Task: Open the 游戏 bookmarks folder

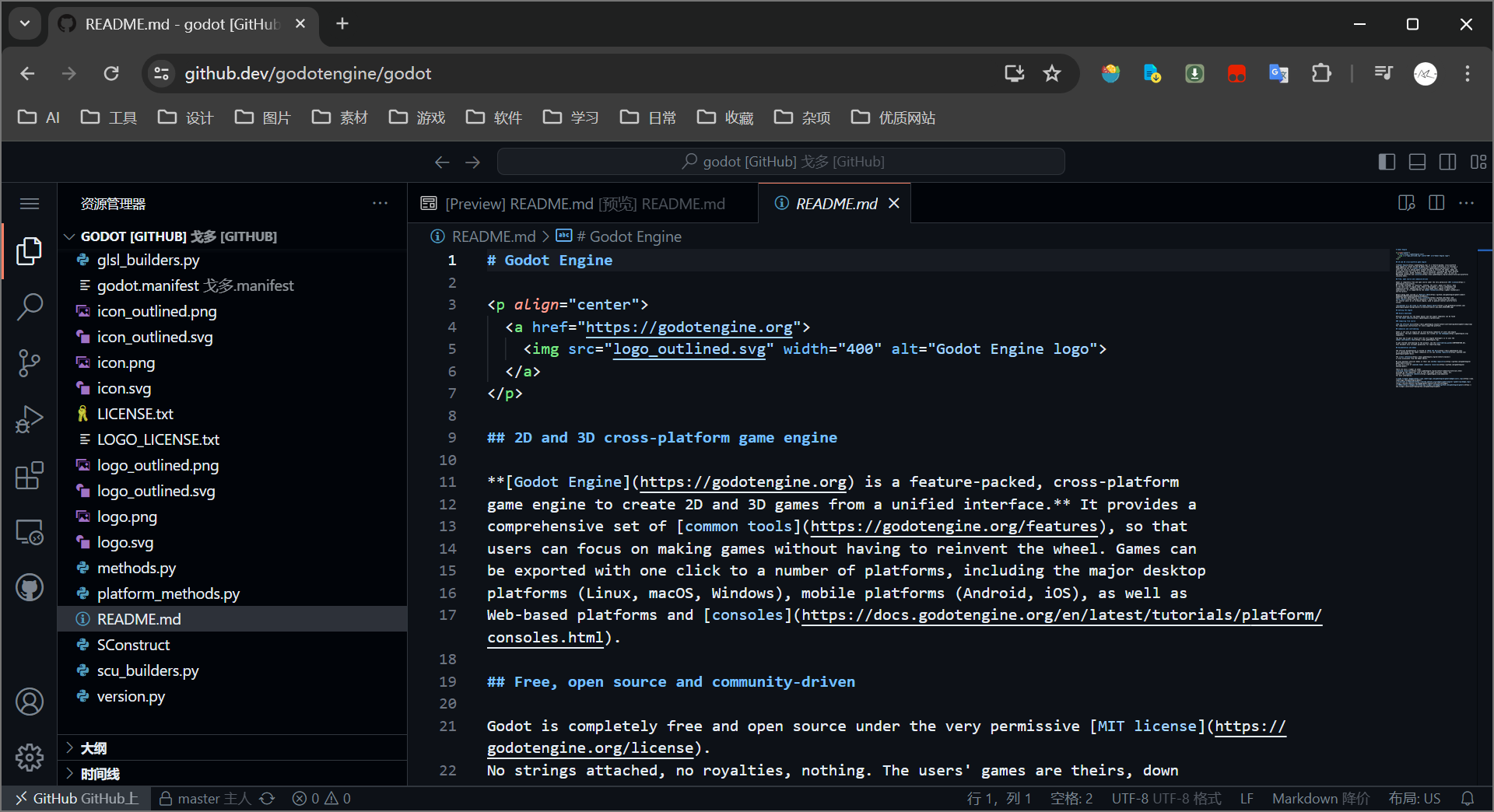Action: coord(417,117)
